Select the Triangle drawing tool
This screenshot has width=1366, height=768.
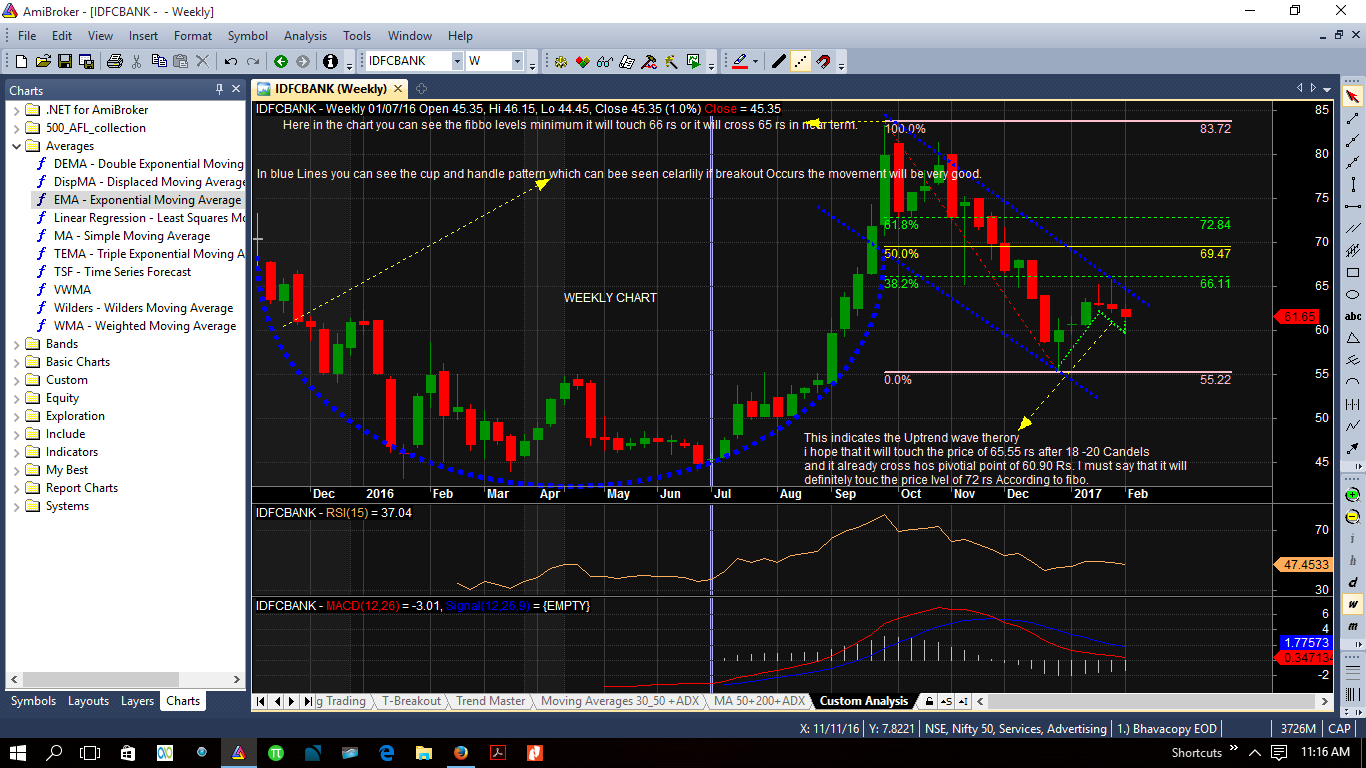coord(1352,338)
